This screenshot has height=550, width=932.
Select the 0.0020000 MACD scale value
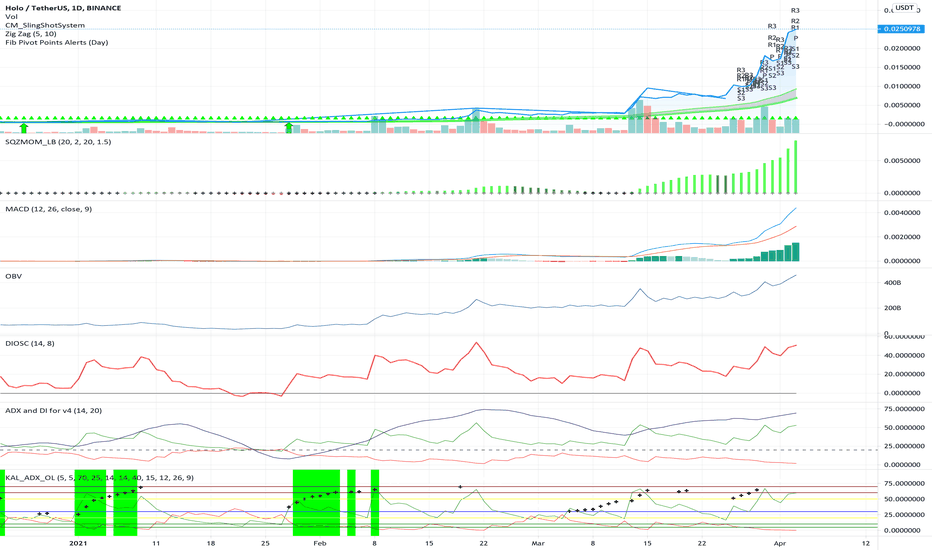pos(902,237)
